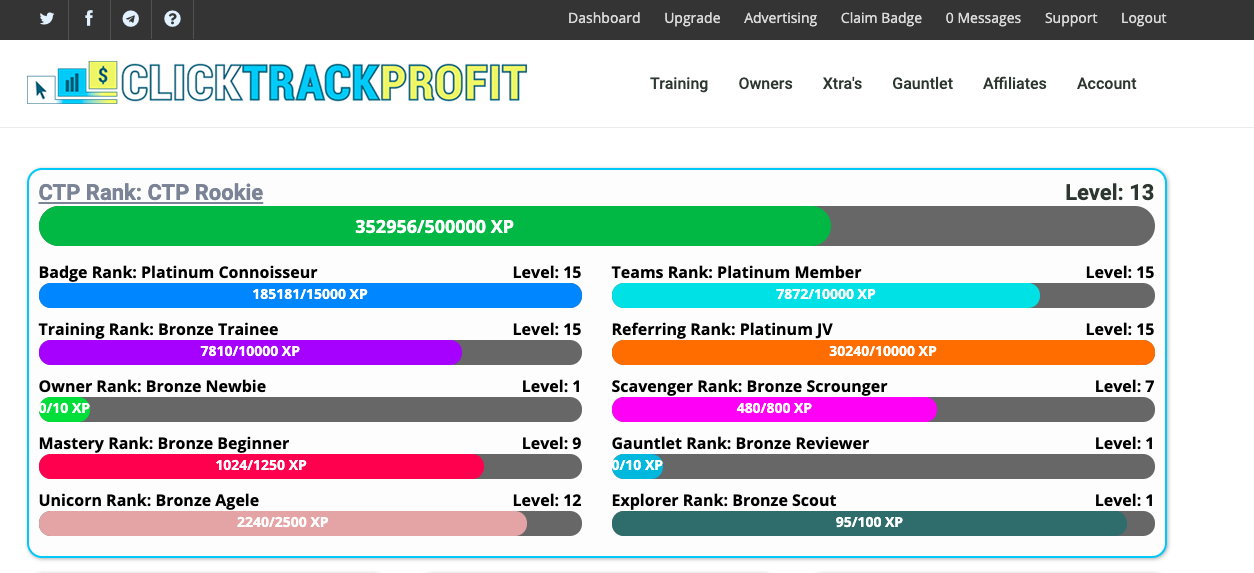Click the Mastery Rank 1024/1250 XP bar
Screen dimensions: 1254x573
[x=310, y=466]
